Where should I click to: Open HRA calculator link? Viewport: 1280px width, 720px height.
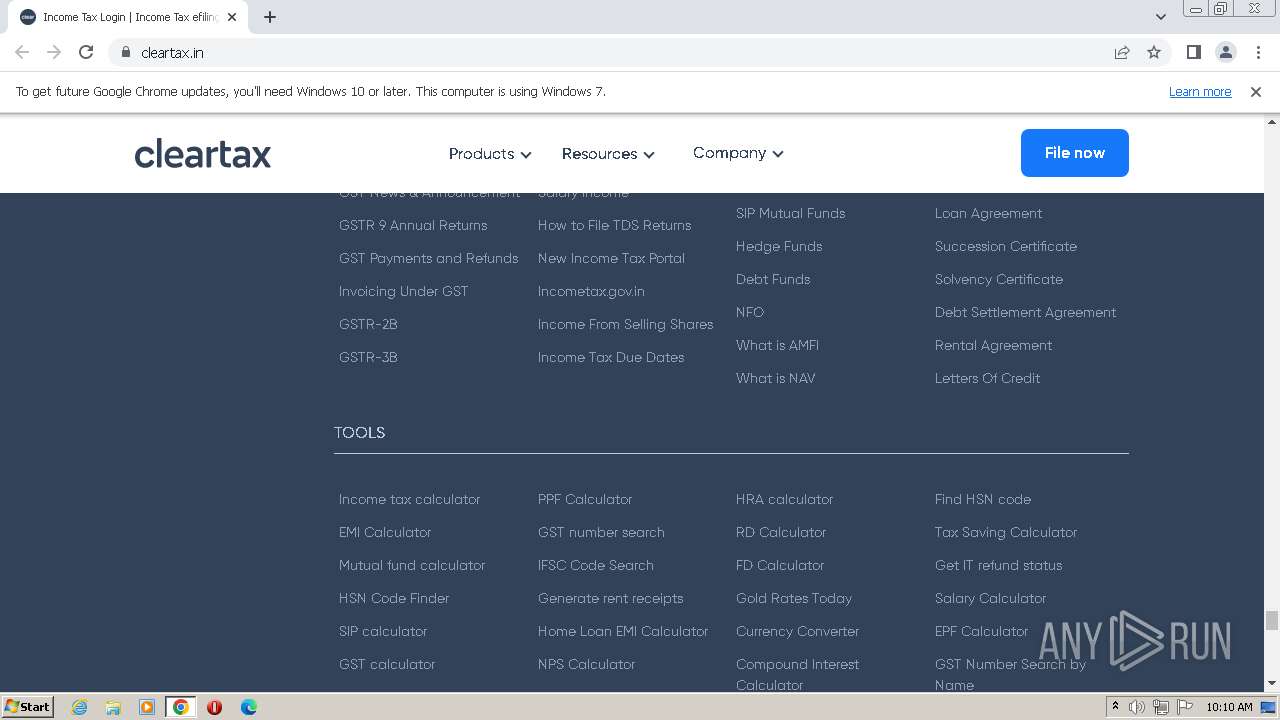(x=785, y=499)
